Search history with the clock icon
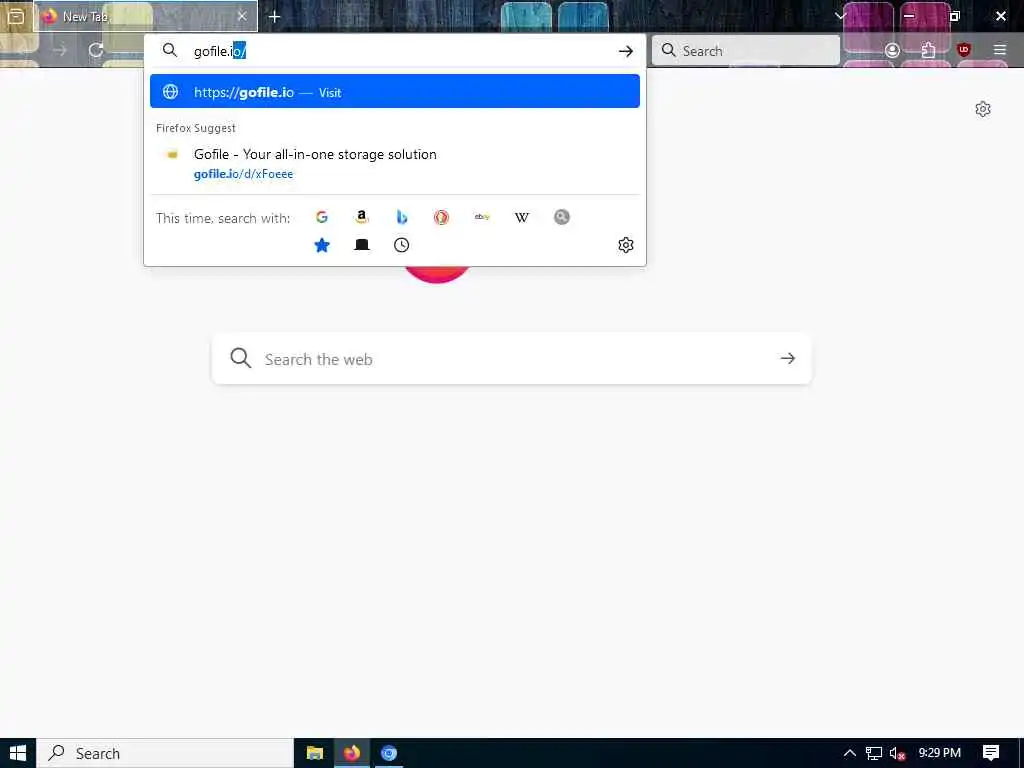 [402, 245]
